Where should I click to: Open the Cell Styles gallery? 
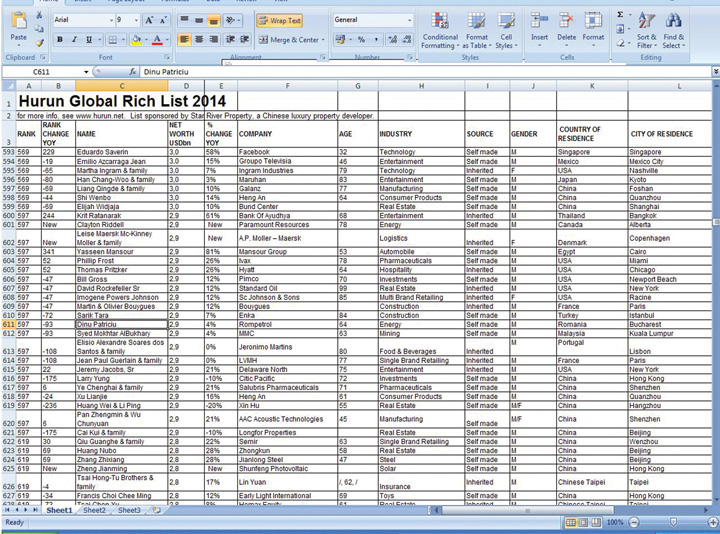coord(506,30)
